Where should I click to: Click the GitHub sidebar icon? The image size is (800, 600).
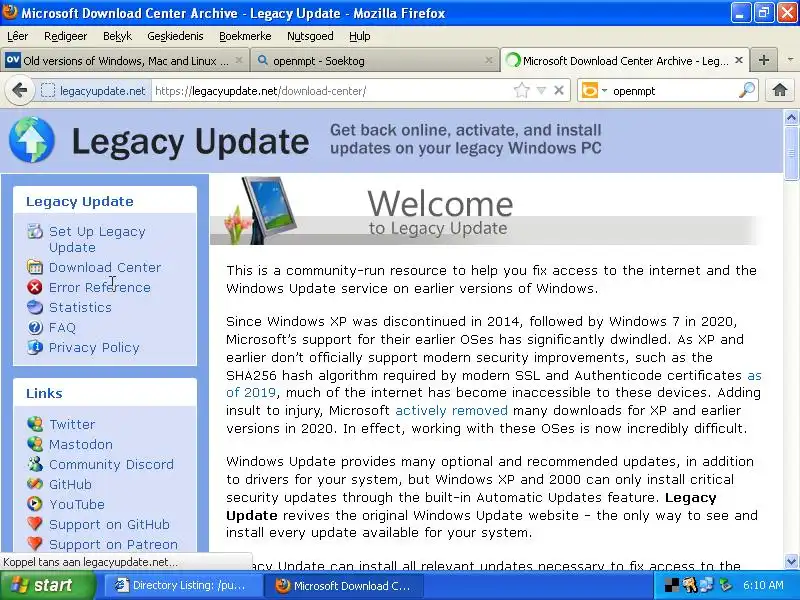[35, 484]
